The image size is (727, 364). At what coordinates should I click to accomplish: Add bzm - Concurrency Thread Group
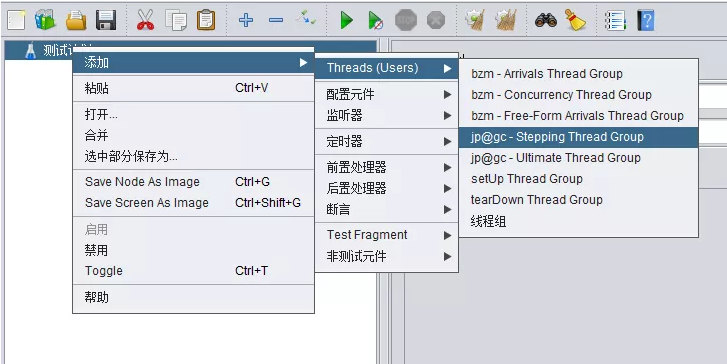[579, 95]
